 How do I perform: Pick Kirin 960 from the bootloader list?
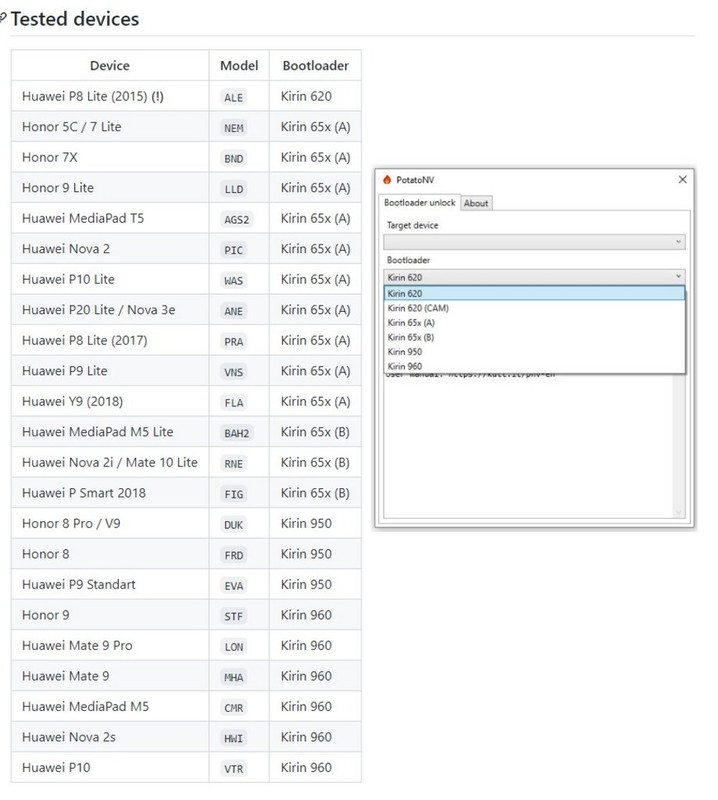tap(534, 366)
